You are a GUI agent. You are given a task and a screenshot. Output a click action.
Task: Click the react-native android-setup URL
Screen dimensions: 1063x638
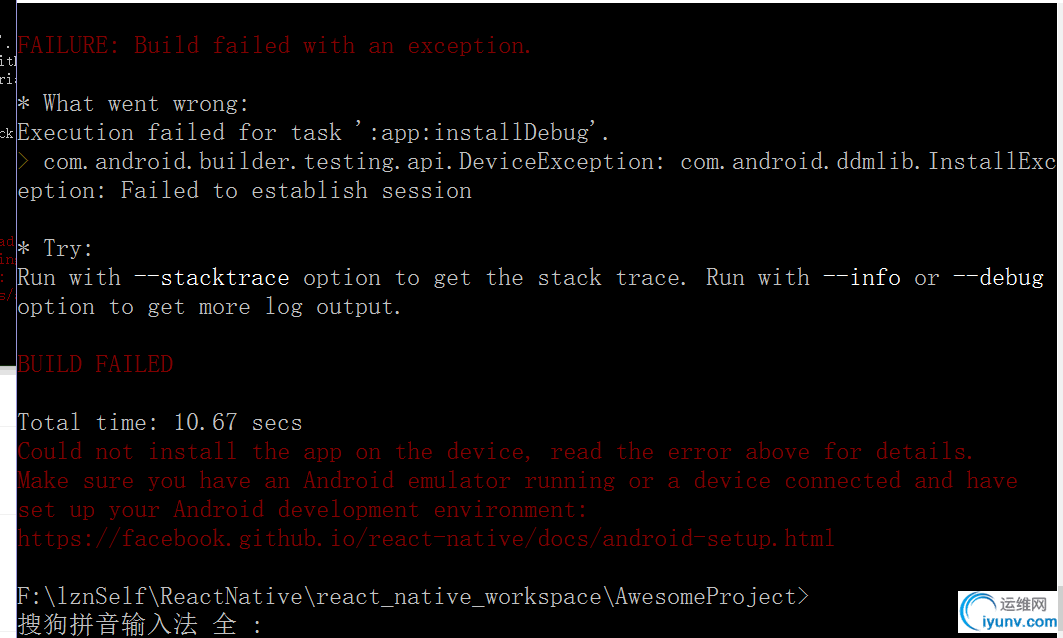[425, 539]
